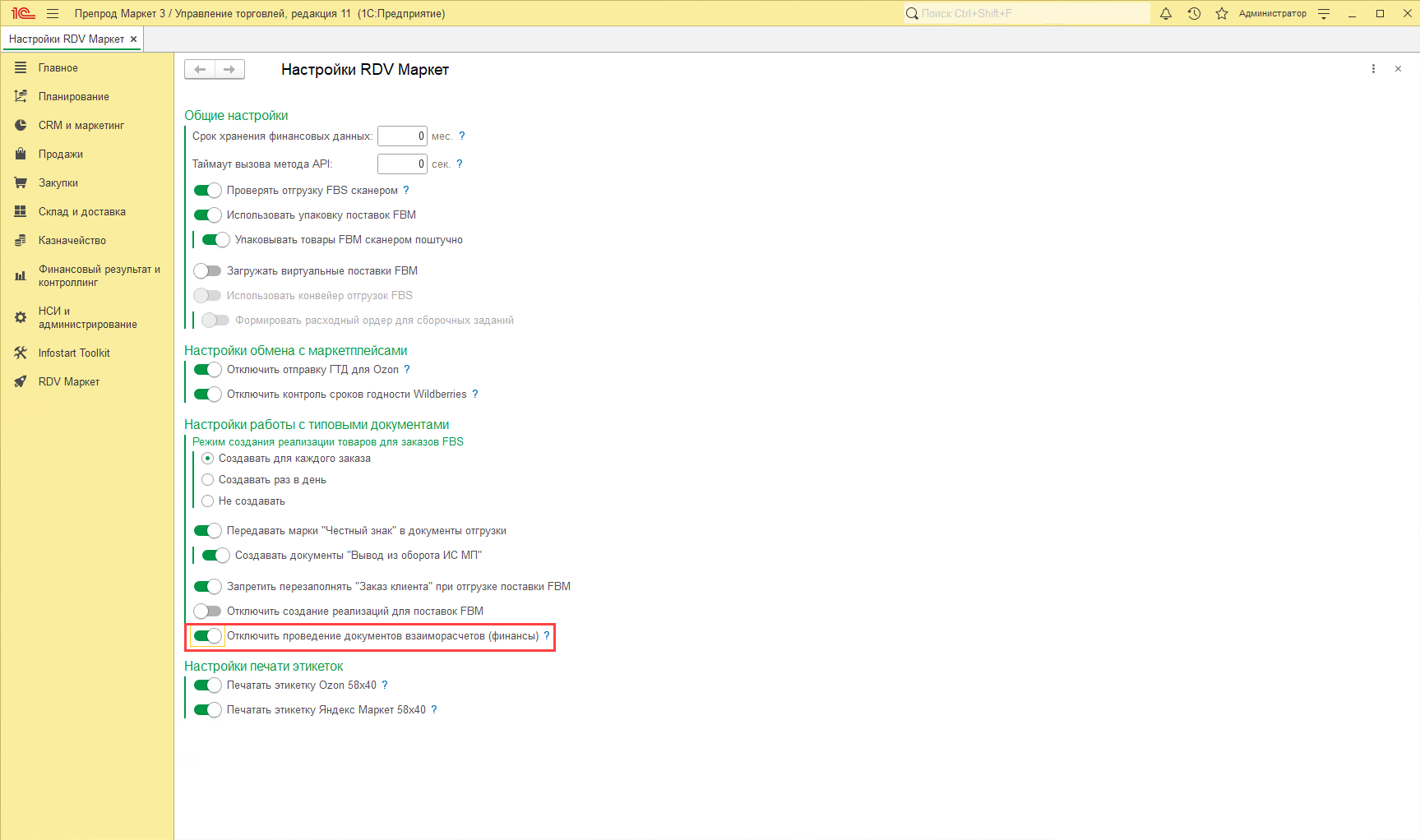Toggle Запретить перезаполнять "Заказ клиента" switch
This screenshot has height=840, width=1420.
coord(208,587)
